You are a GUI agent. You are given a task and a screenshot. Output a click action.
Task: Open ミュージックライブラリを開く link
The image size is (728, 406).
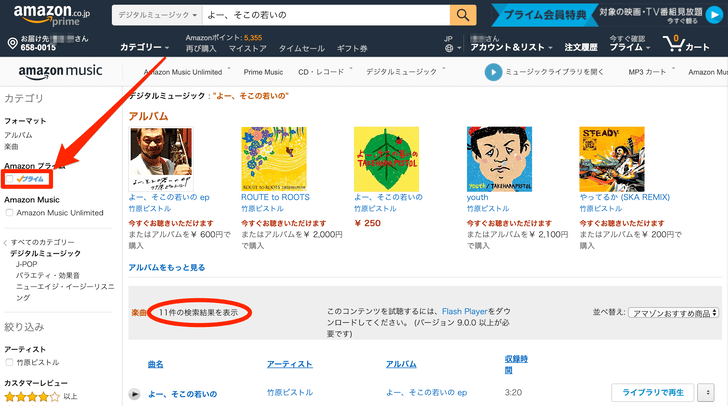554,72
